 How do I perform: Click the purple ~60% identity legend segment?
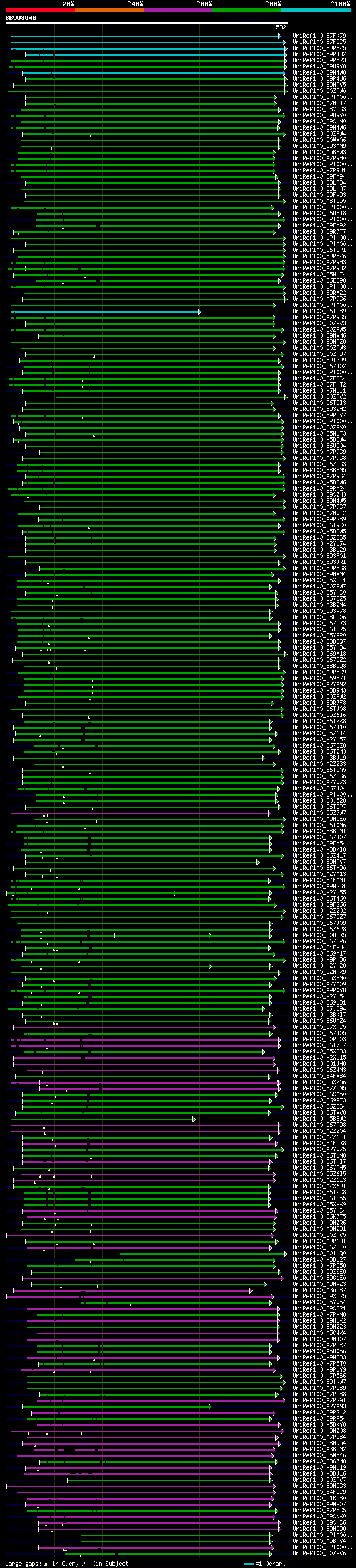click(179, 10)
